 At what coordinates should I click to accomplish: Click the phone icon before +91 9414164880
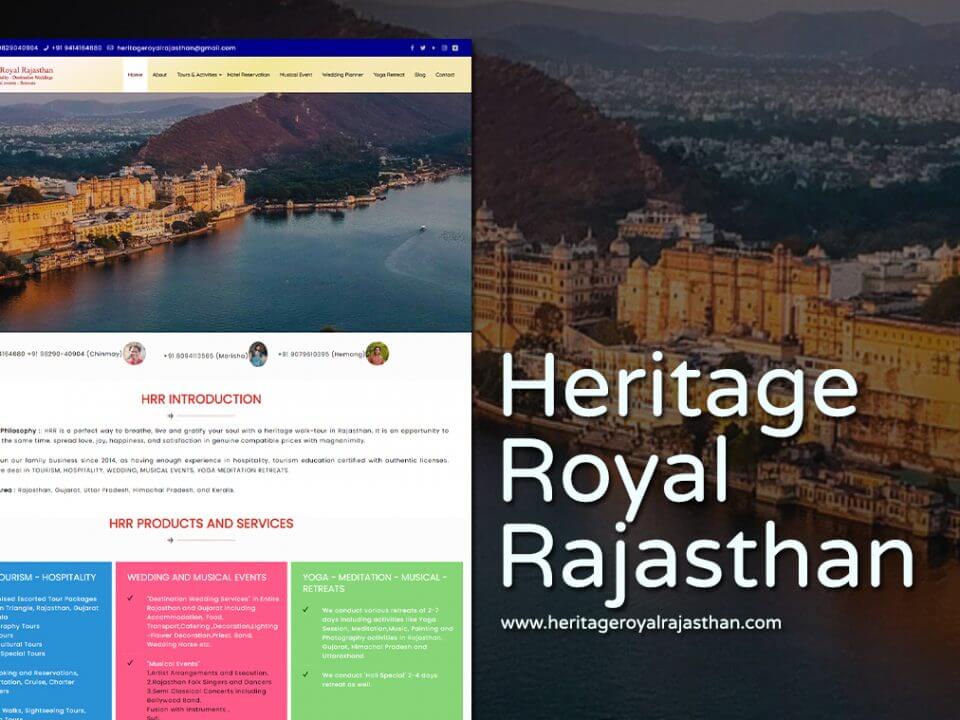(46, 48)
